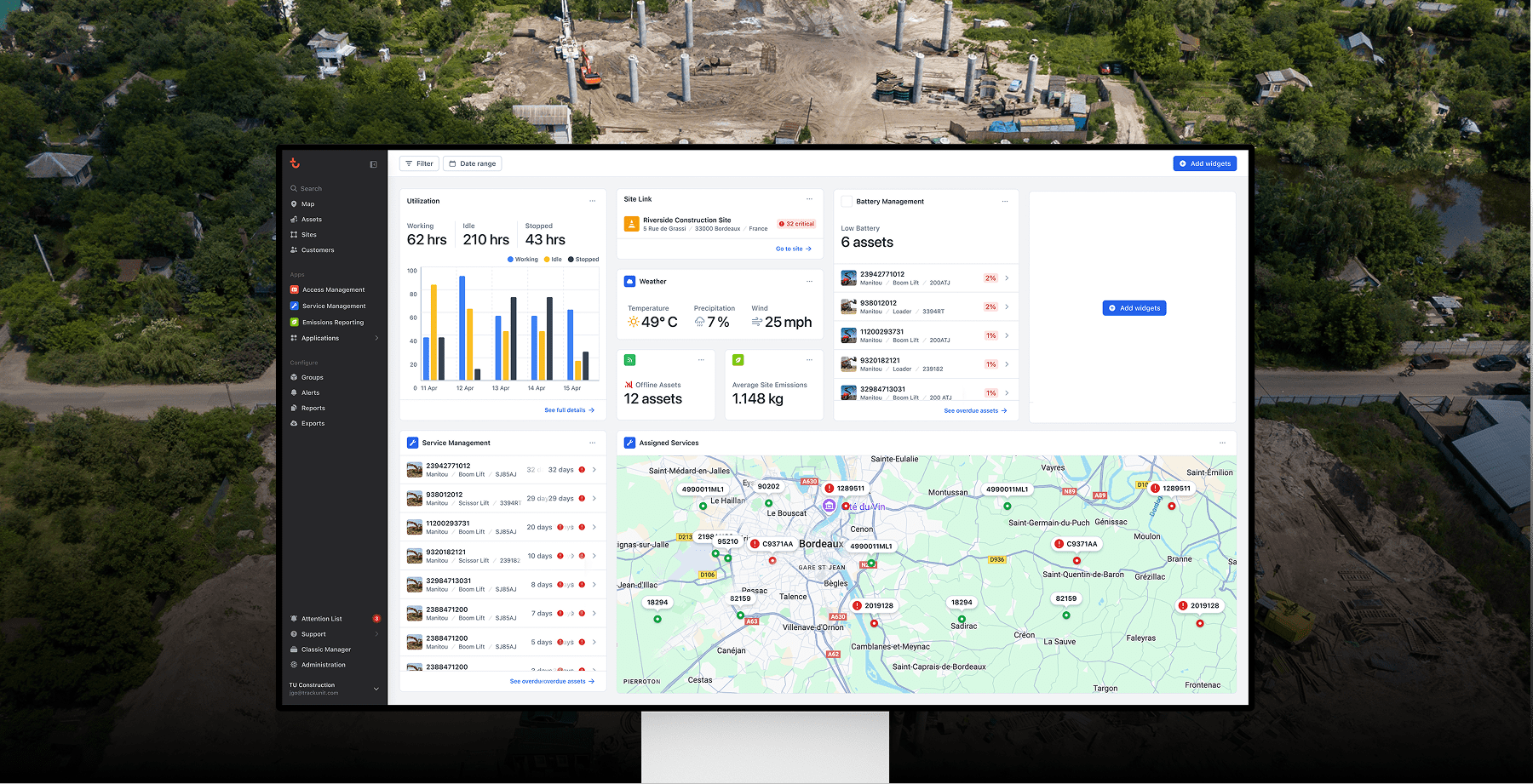Open the Battery Management widget options menu

click(1005, 202)
